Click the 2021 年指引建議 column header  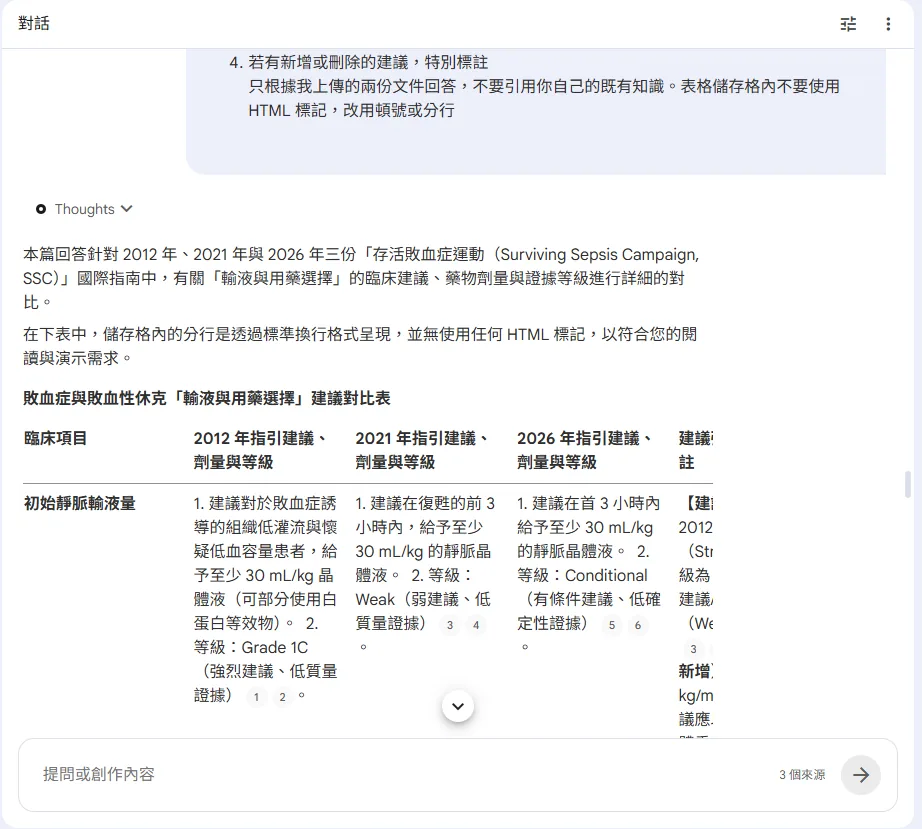[421, 450]
